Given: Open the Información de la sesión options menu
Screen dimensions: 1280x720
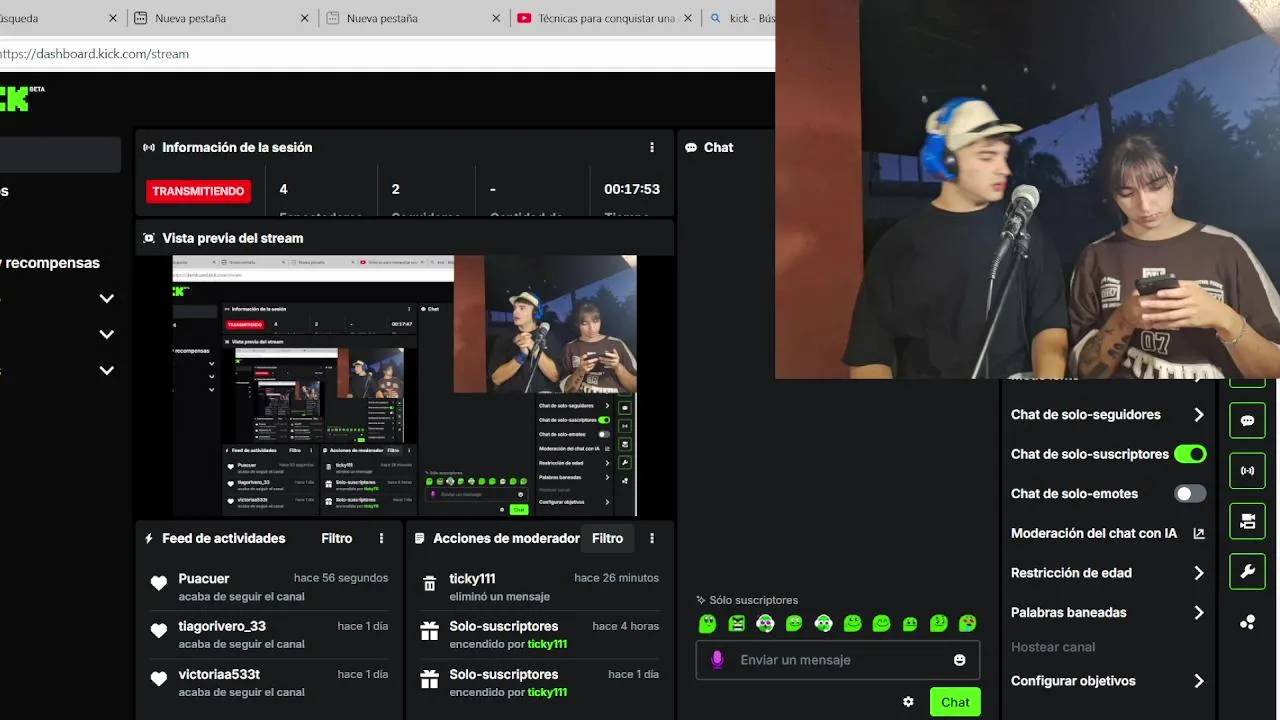Looking at the screenshot, I should coord(652,147).
